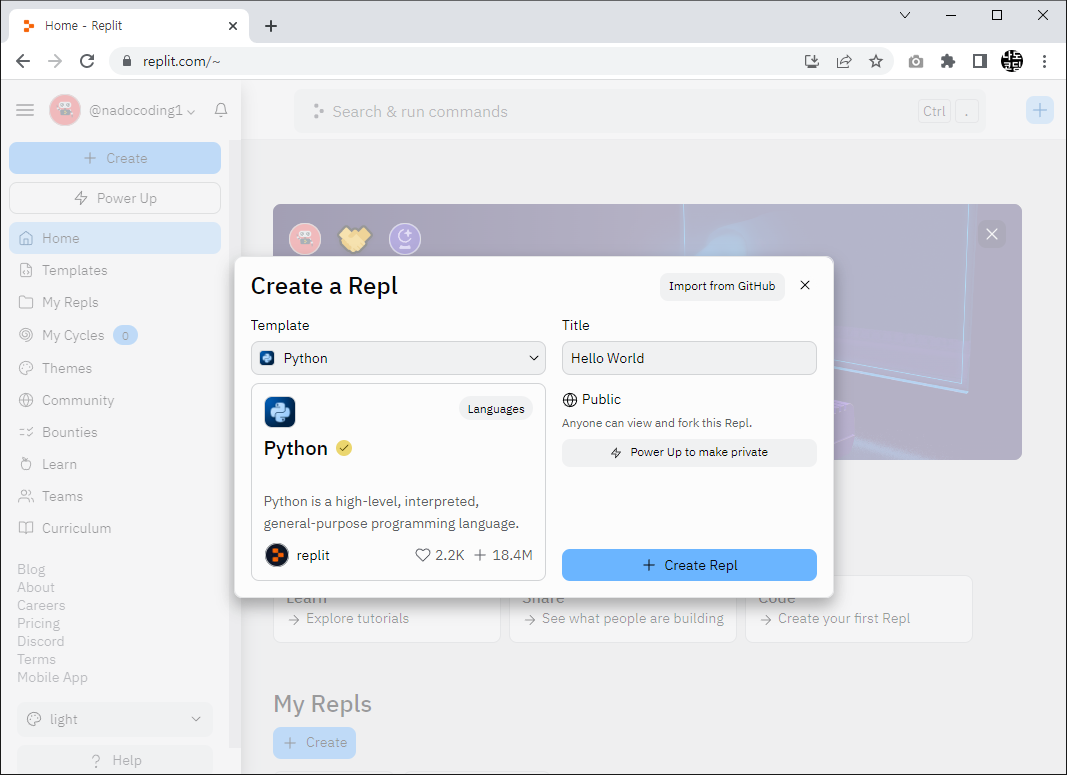Screen dimensions: 1067x775
Task: Open the Blog link
Action: (x=31, y=570)
